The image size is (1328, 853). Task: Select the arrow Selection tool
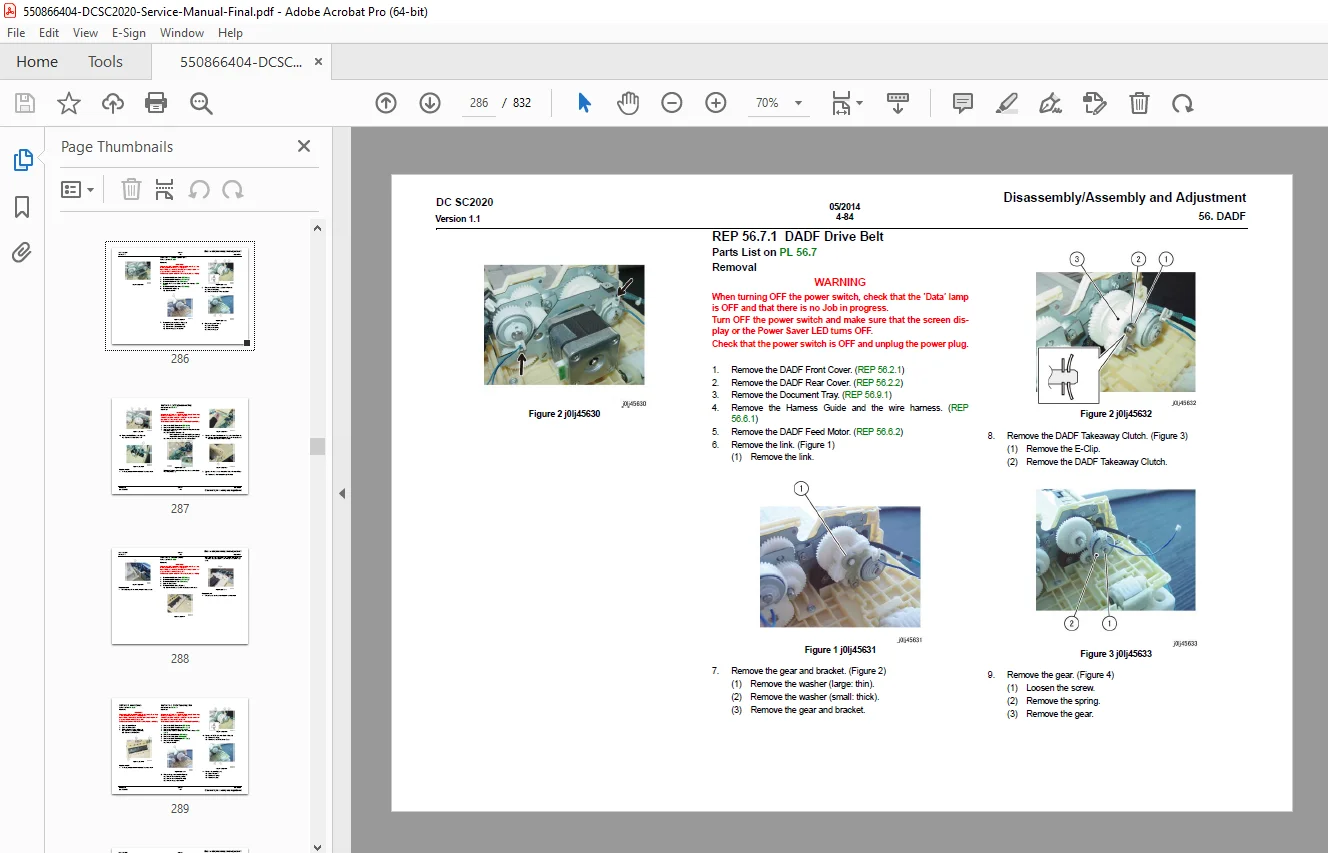click(x=585, y=103)
